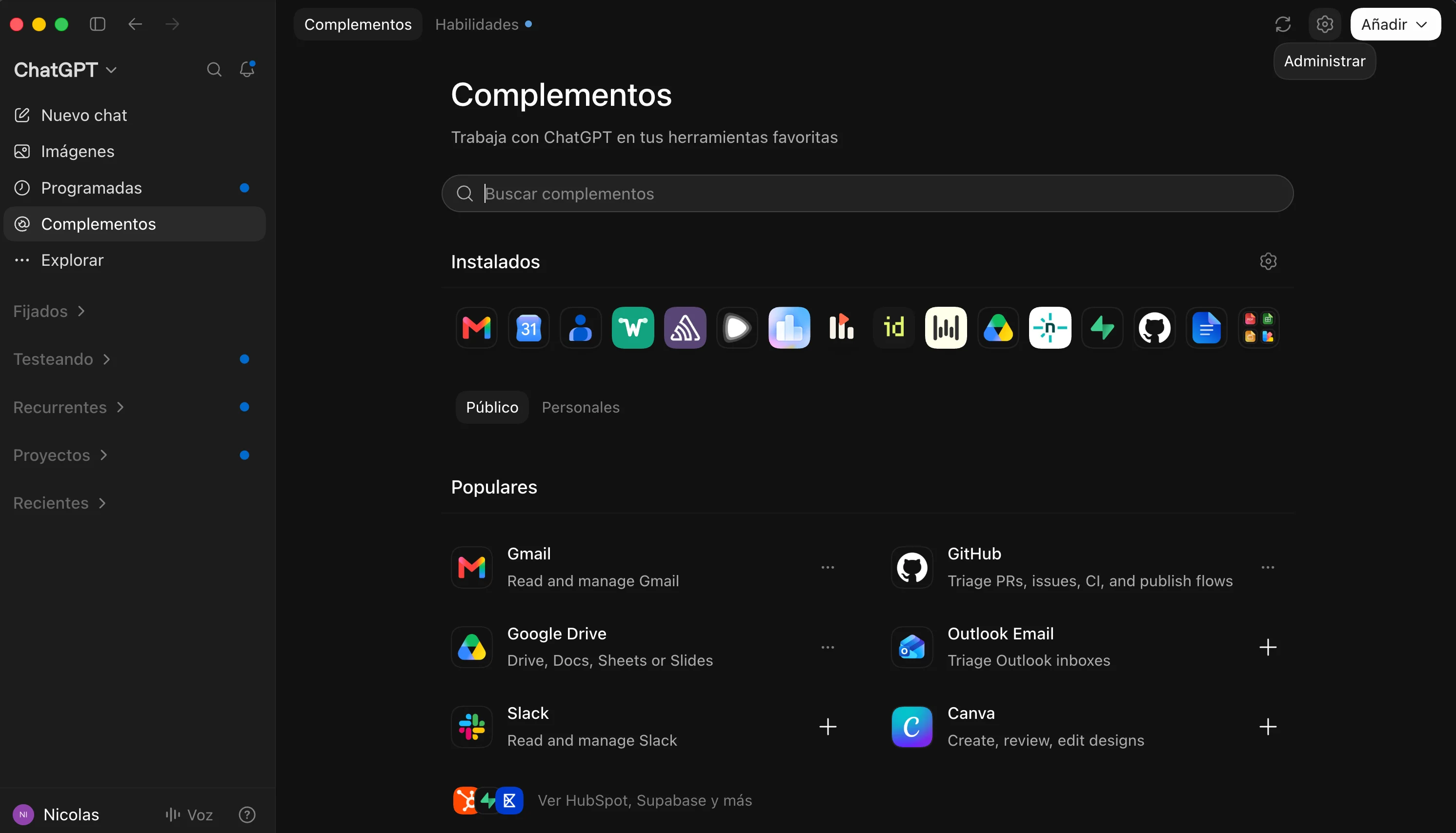The height and width of the screenshot is (833, 1456).
Task: Open the more options for GitHub row
Action: [x=1268, y=568]
